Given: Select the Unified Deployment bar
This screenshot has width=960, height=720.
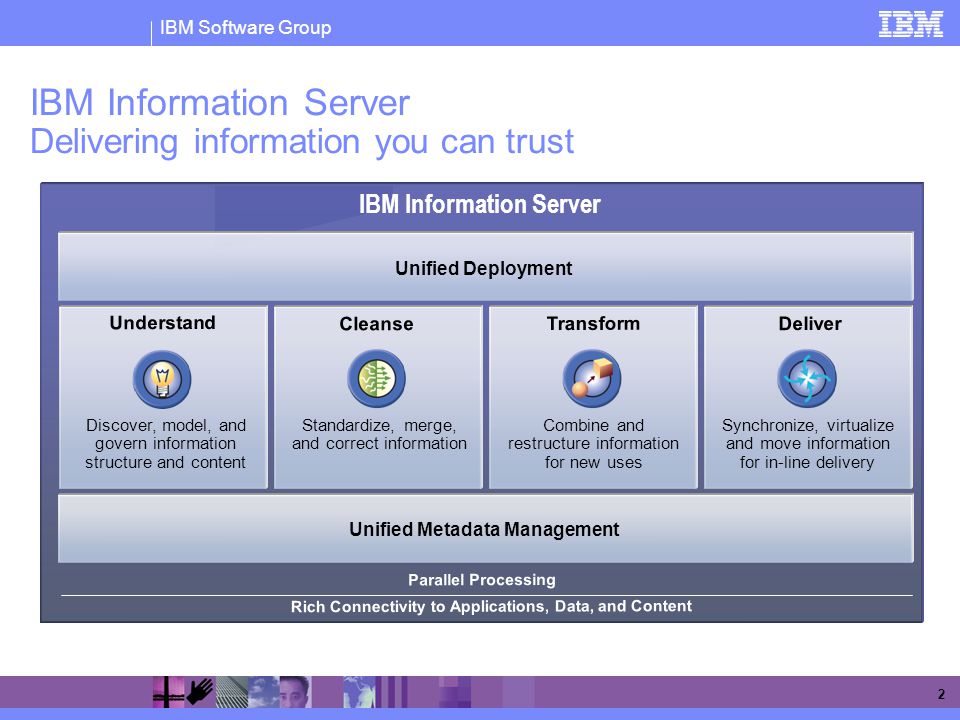Looking at the screenshot, I should 486,267.
